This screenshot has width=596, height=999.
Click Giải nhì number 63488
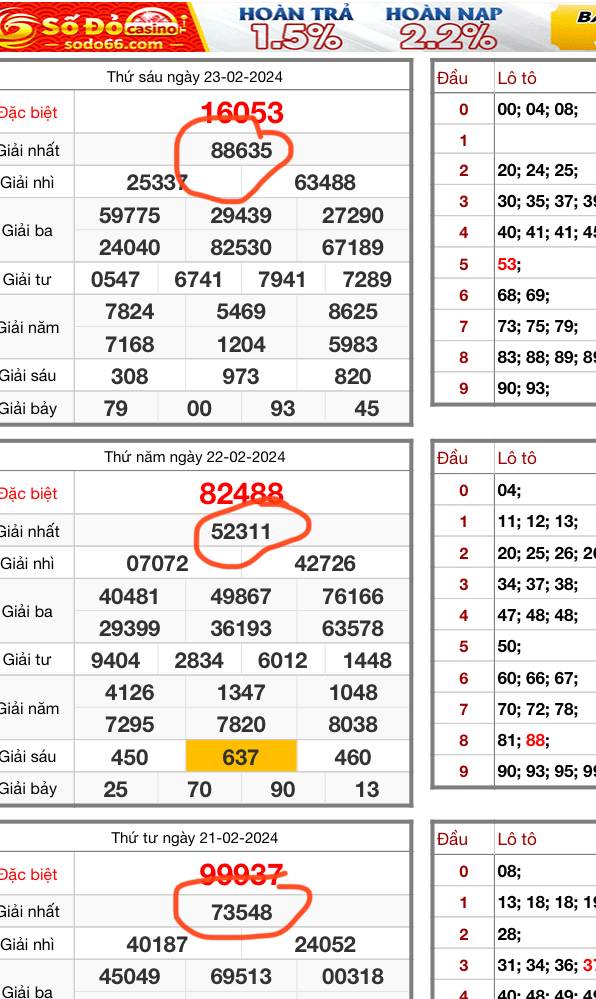(x=325, y=183)
